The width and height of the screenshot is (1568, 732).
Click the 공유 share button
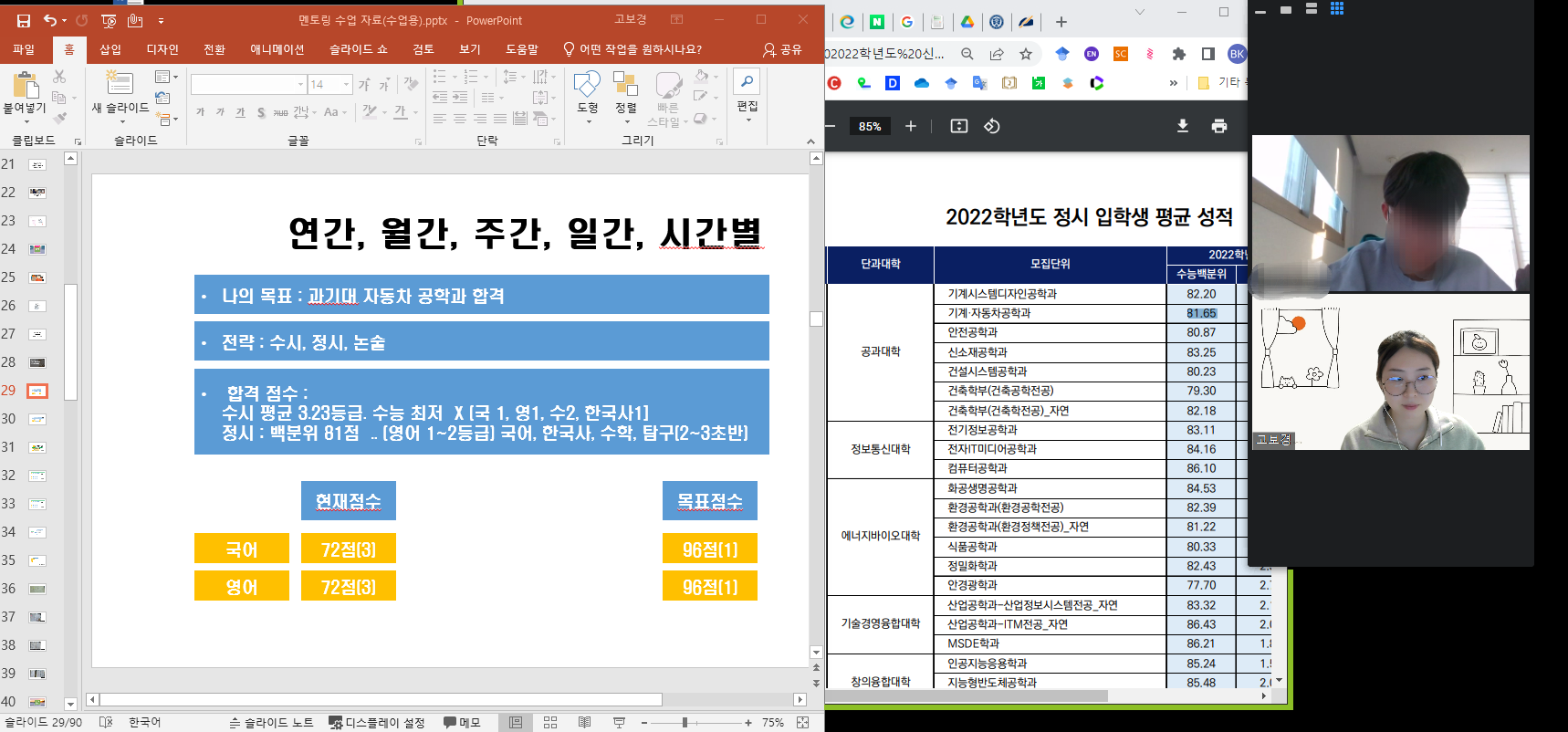tap(782, 49)
